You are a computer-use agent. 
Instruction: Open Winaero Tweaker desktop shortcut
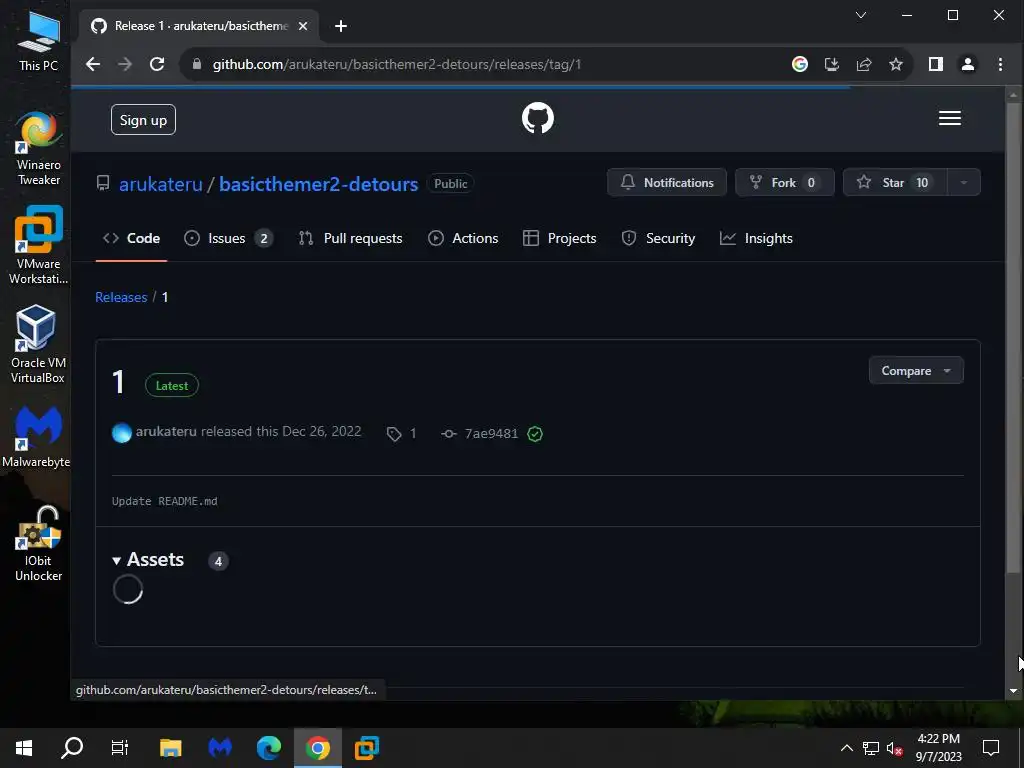(39, 149)
